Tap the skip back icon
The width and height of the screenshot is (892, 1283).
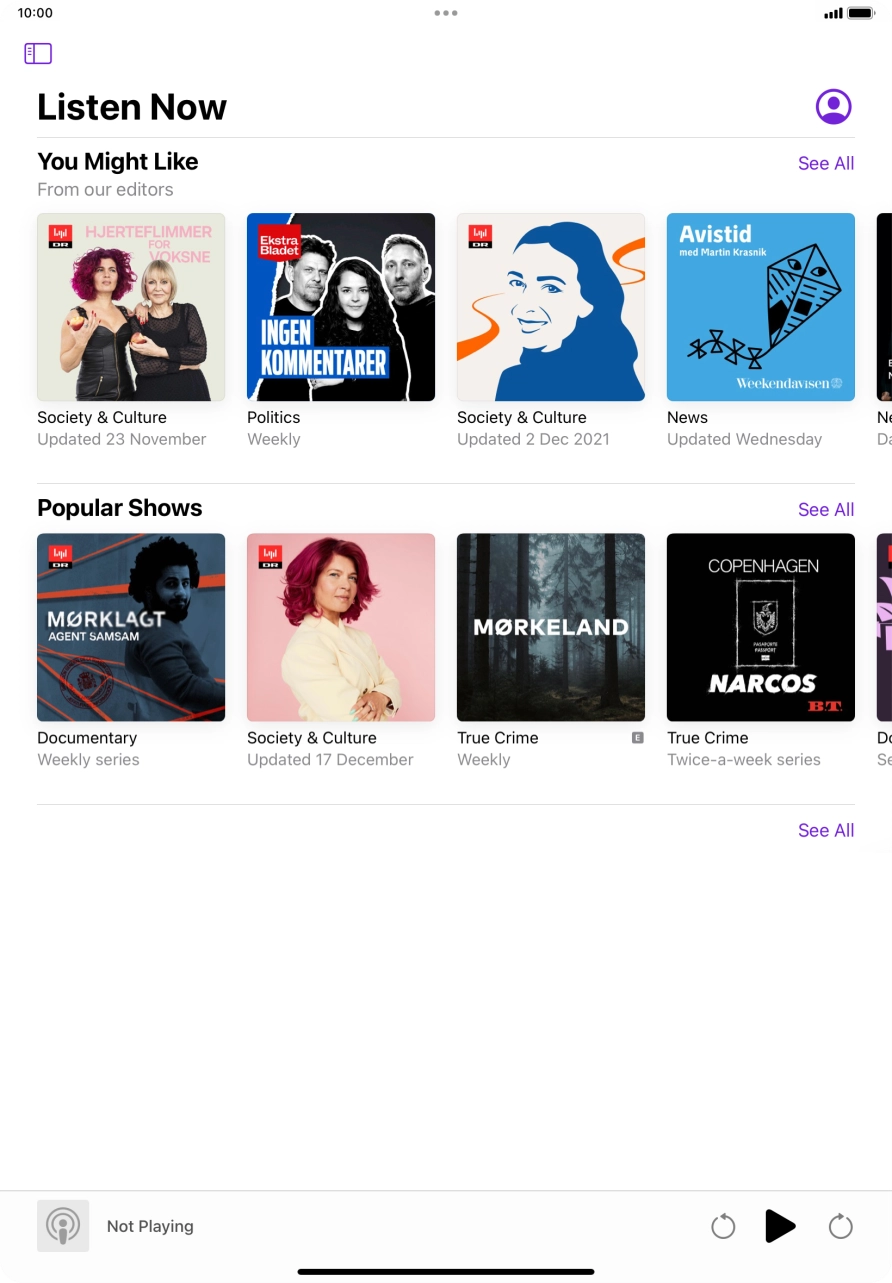(x=723, y=1226)
